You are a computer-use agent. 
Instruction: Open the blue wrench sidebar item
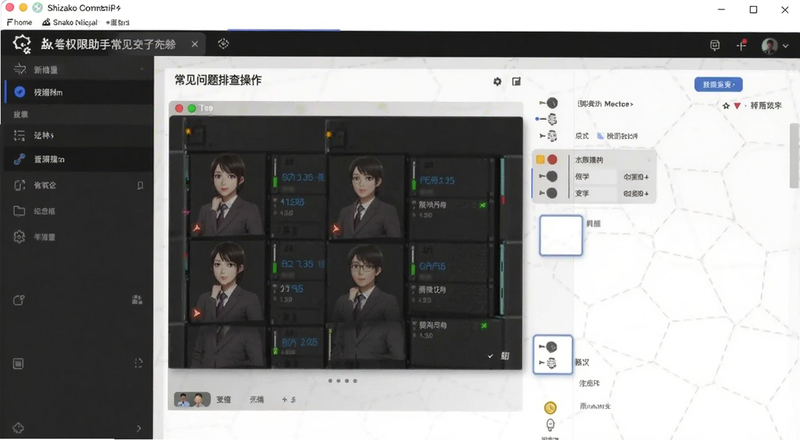79,159
